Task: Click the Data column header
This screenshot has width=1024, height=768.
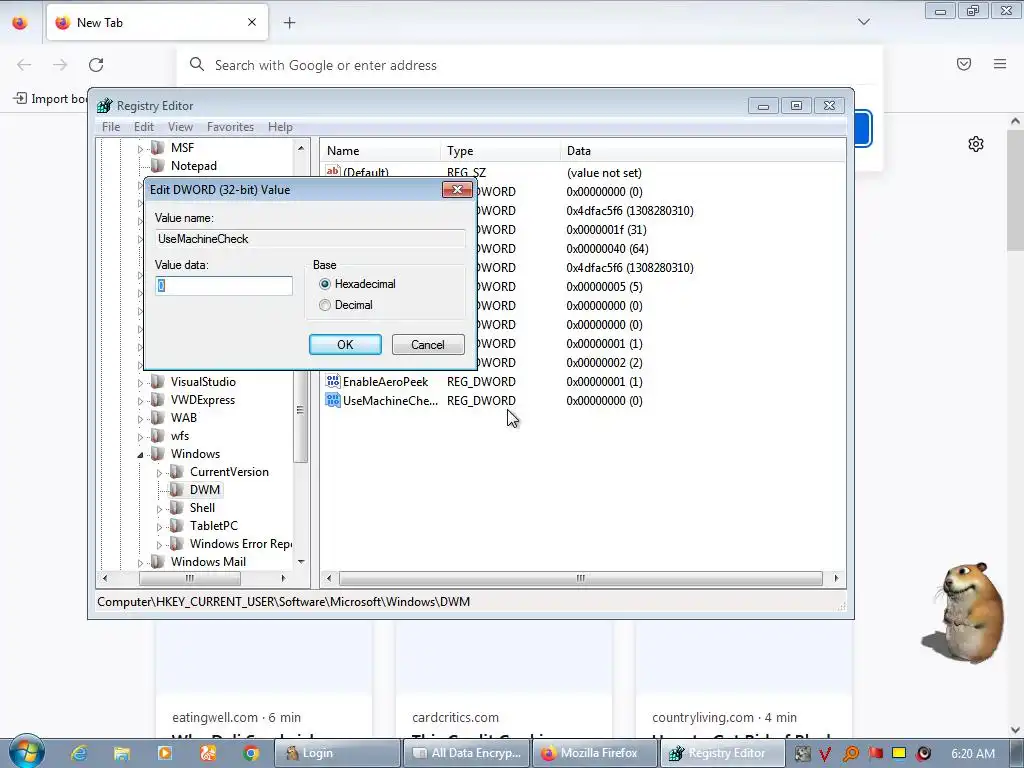Action: click(703, 151)
